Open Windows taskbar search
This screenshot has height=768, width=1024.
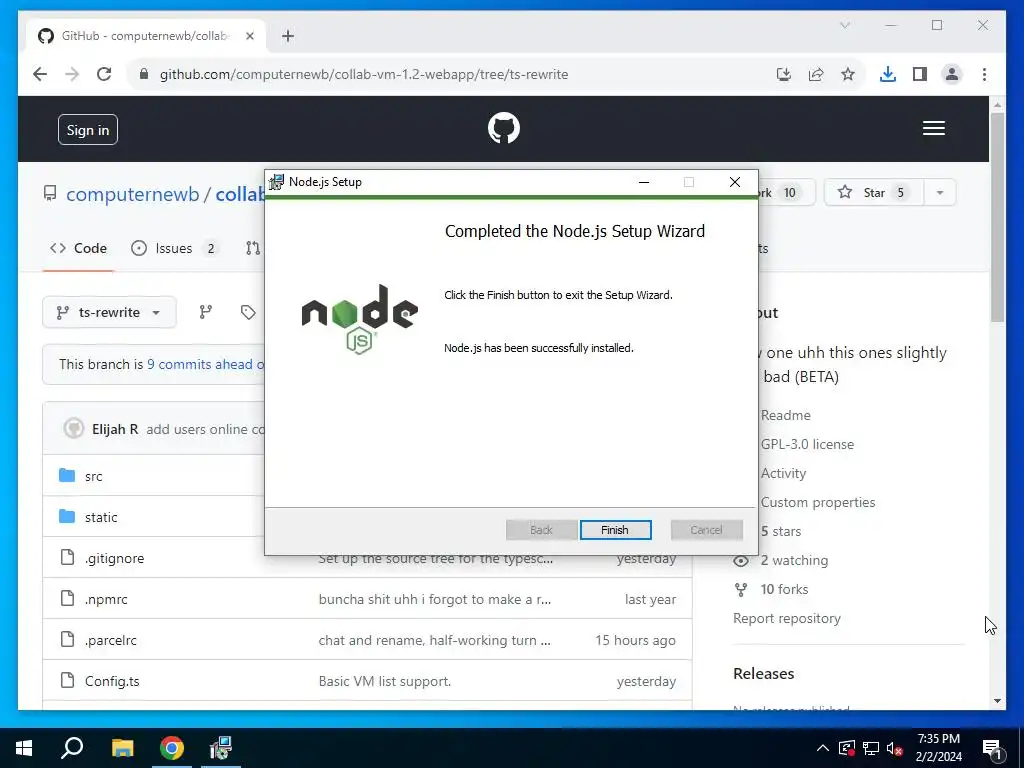72,748
